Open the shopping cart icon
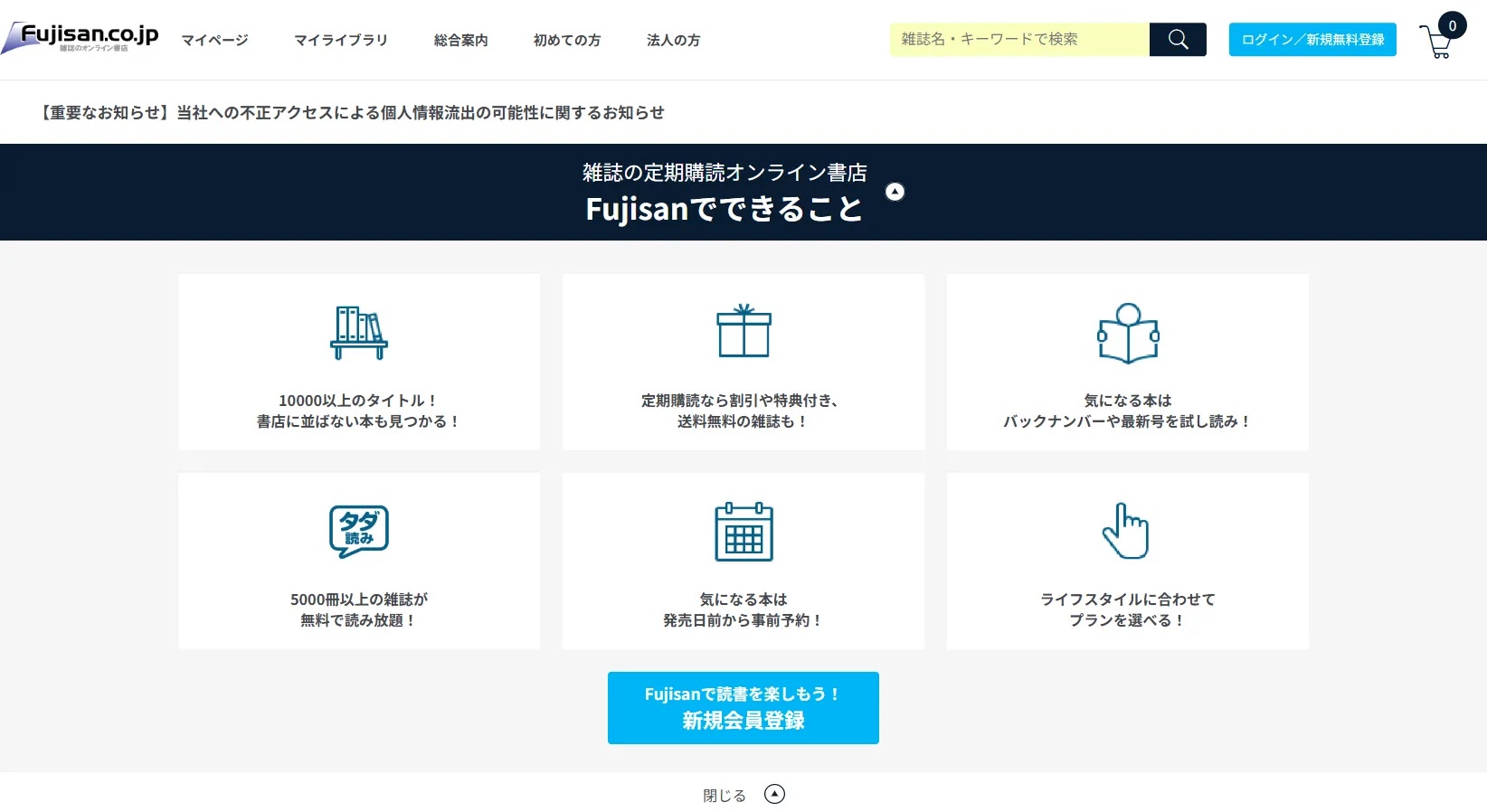1487x812 pixels. 1435,42
